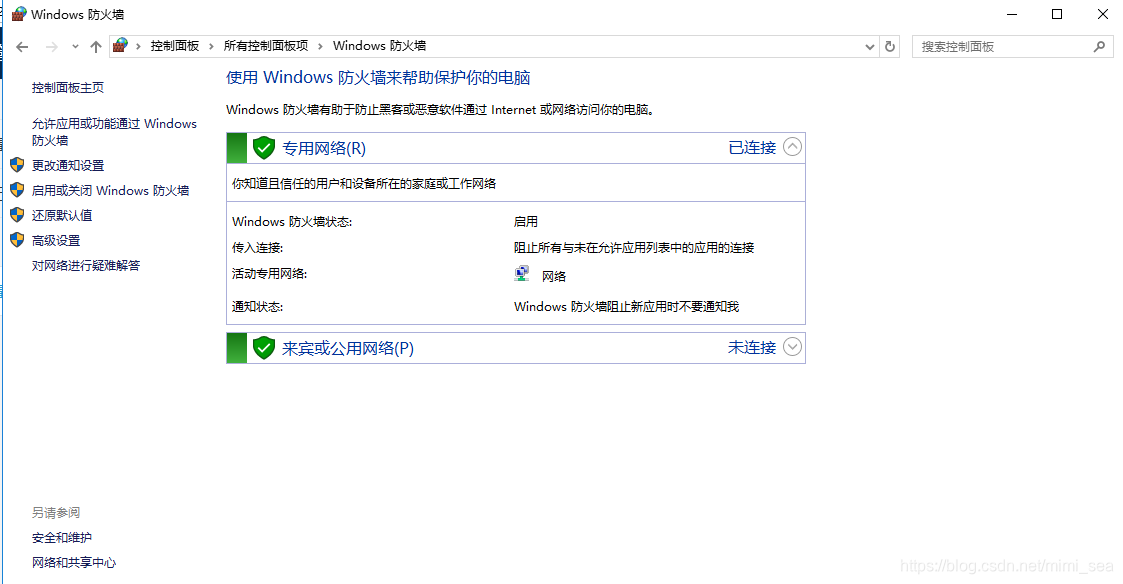Image resolution: width=1123 pixels, height=584 pixels.
Task: Click the 通知状态: label
Action: pyautogui.click(x=258, y=307)
